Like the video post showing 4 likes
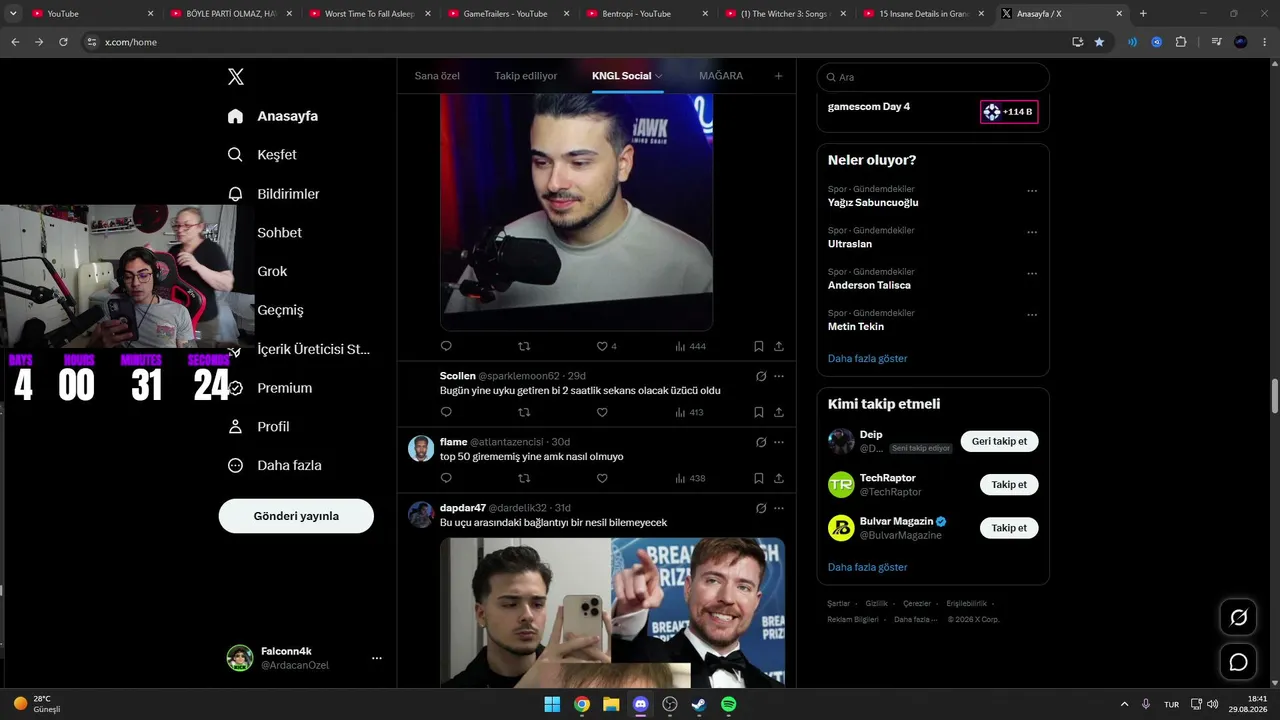The height and width of the screenshot is (720, 1280). [x=606, y=346]
